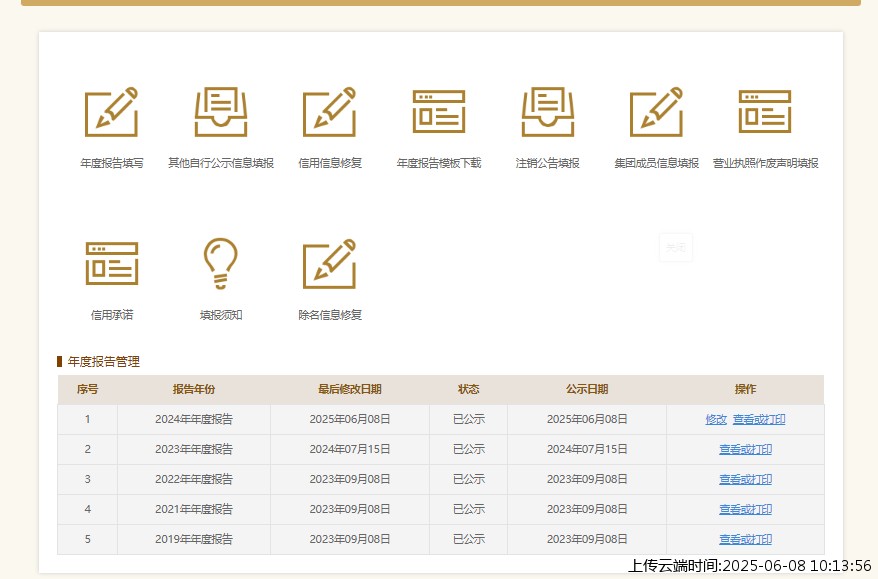Open the 其他自行公示信息填报 icon
The width and height of the screenshot is (878, 579).
tap(221, 112)
